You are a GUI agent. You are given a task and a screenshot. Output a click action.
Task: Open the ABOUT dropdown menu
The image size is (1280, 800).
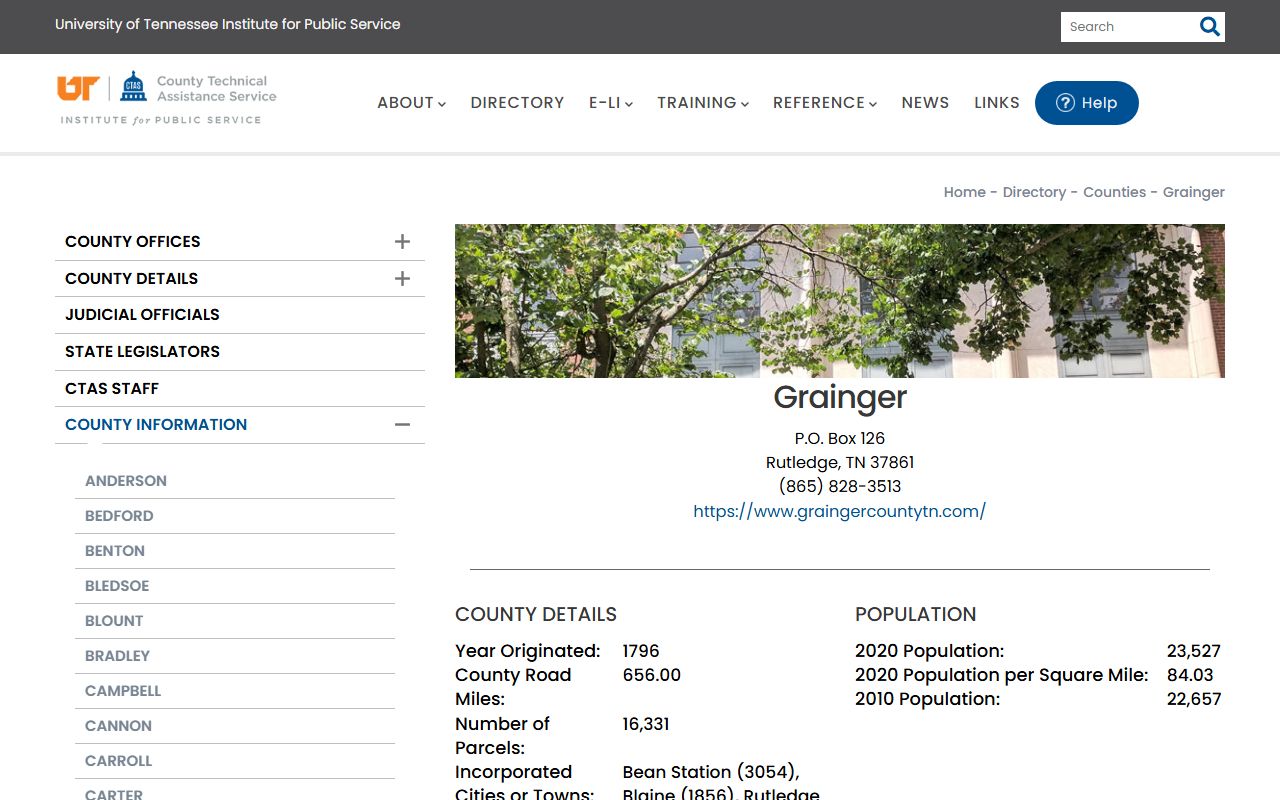(x=411, y=103)
